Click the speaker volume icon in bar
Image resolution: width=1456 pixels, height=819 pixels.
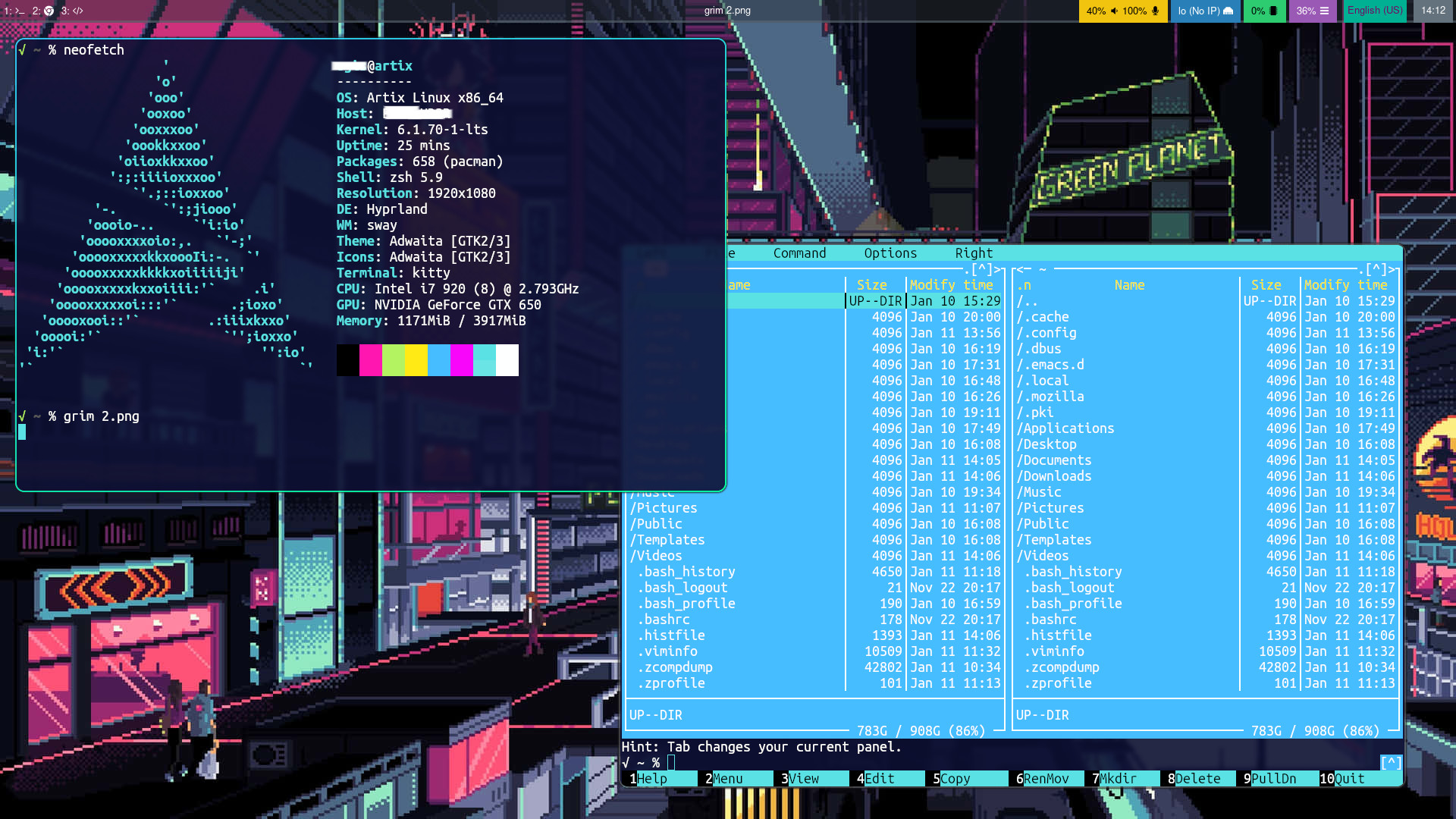1115,11
